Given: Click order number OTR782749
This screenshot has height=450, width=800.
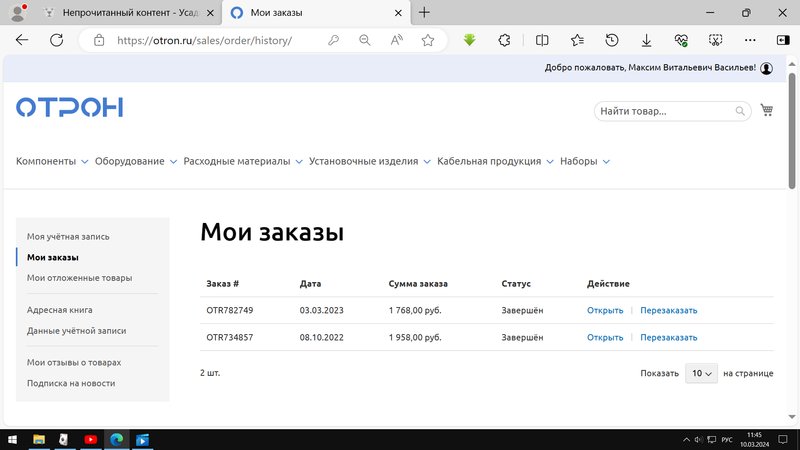Looking at the screenshot, I should (x=230, y=310).
